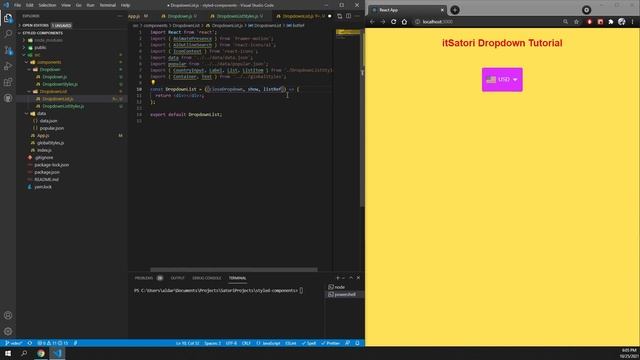
Task: Add a new terminal with plus icon
Action: tap(338, 278)
